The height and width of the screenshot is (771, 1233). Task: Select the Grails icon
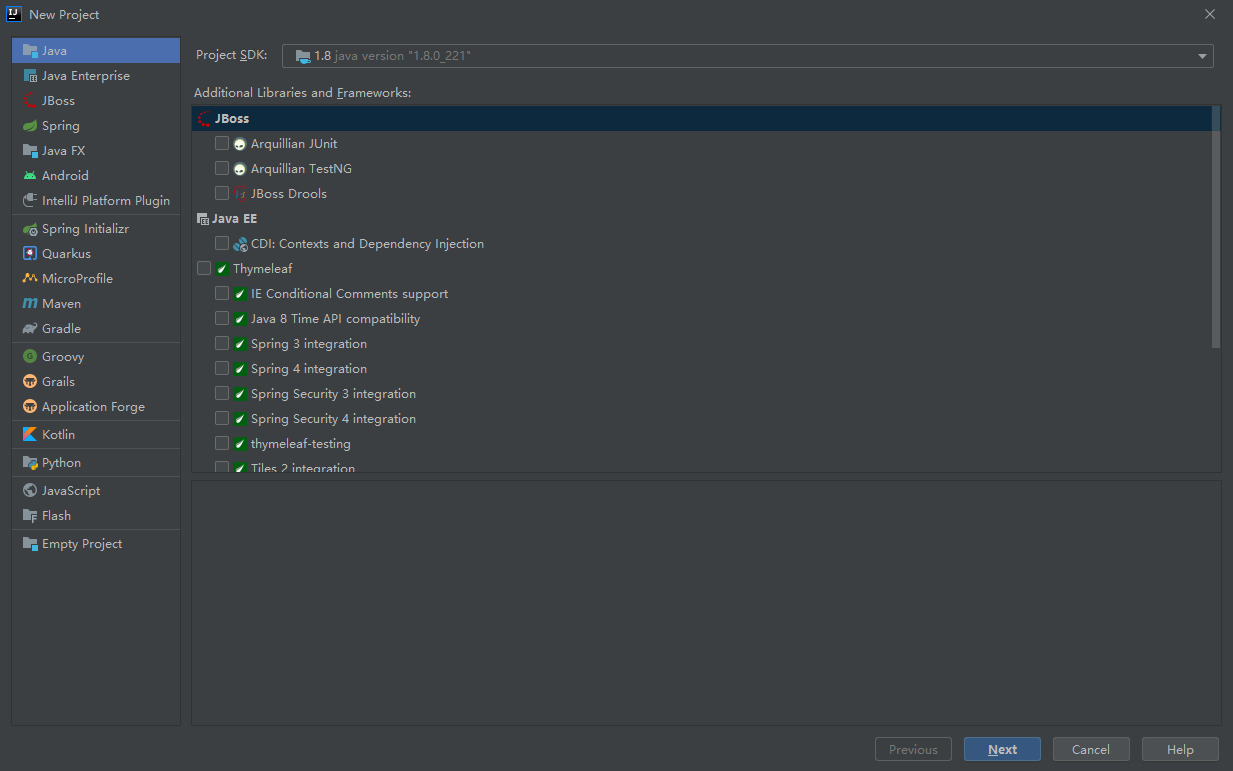coord(30,382)
